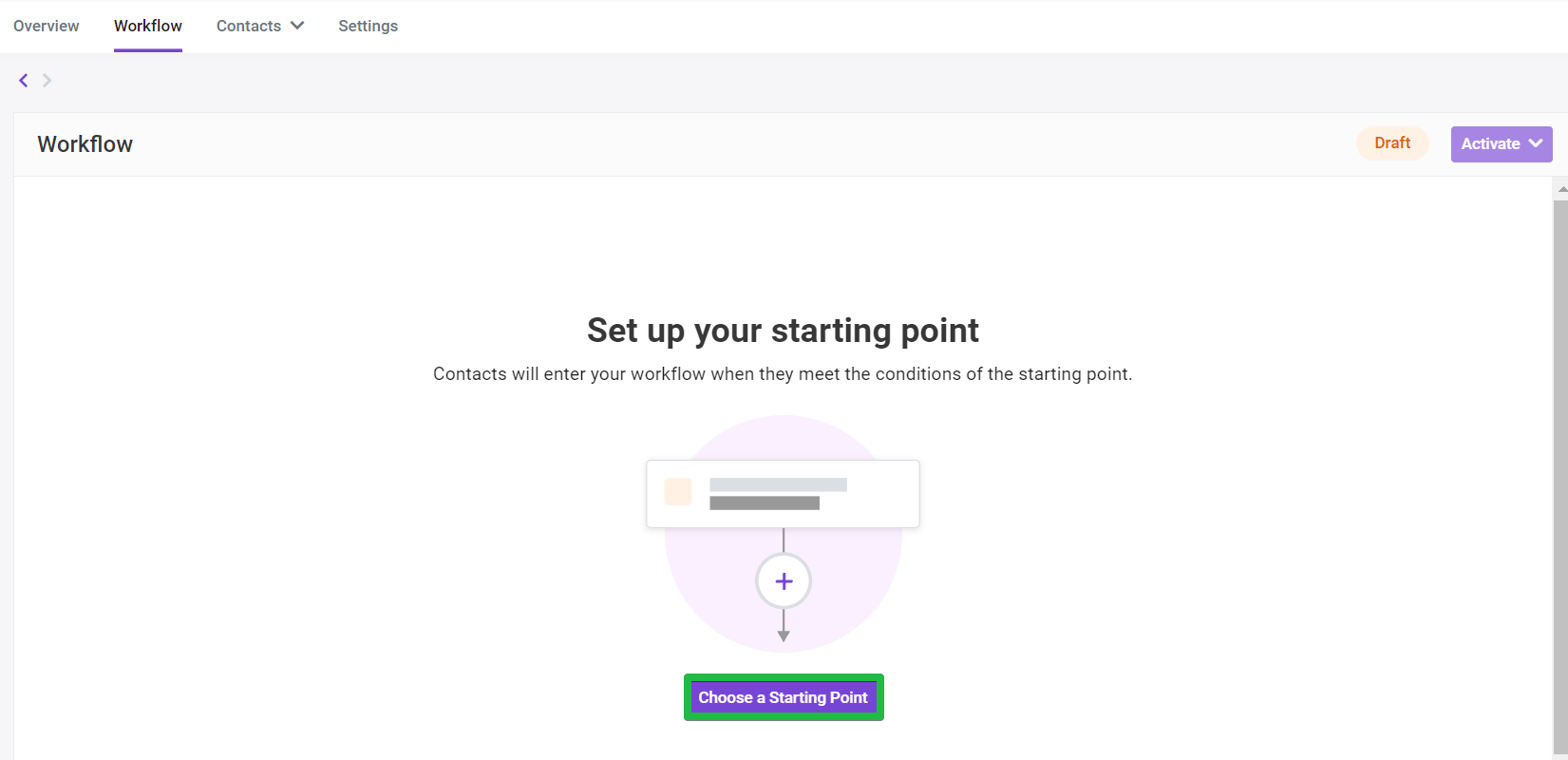
Task: Select the Workflow tab
Action: click(x=148, y=26)
